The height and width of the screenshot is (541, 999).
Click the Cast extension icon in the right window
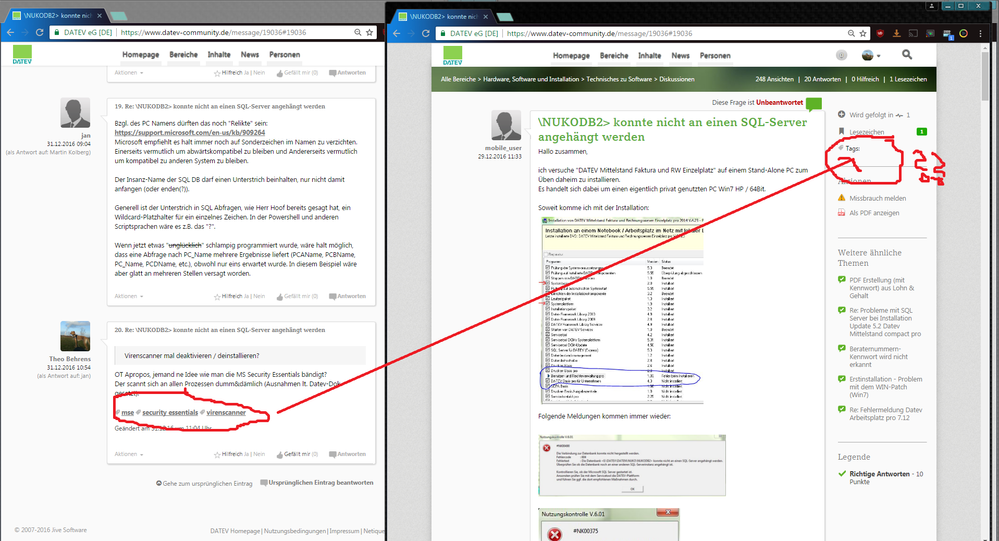(914, 33)
